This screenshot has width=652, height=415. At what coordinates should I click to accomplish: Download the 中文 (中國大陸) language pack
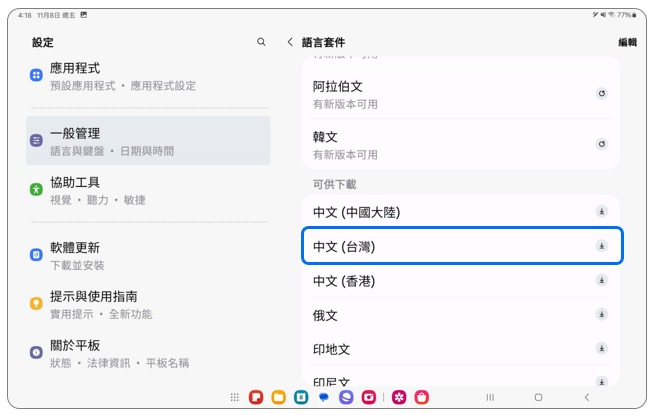coord(601,212)
